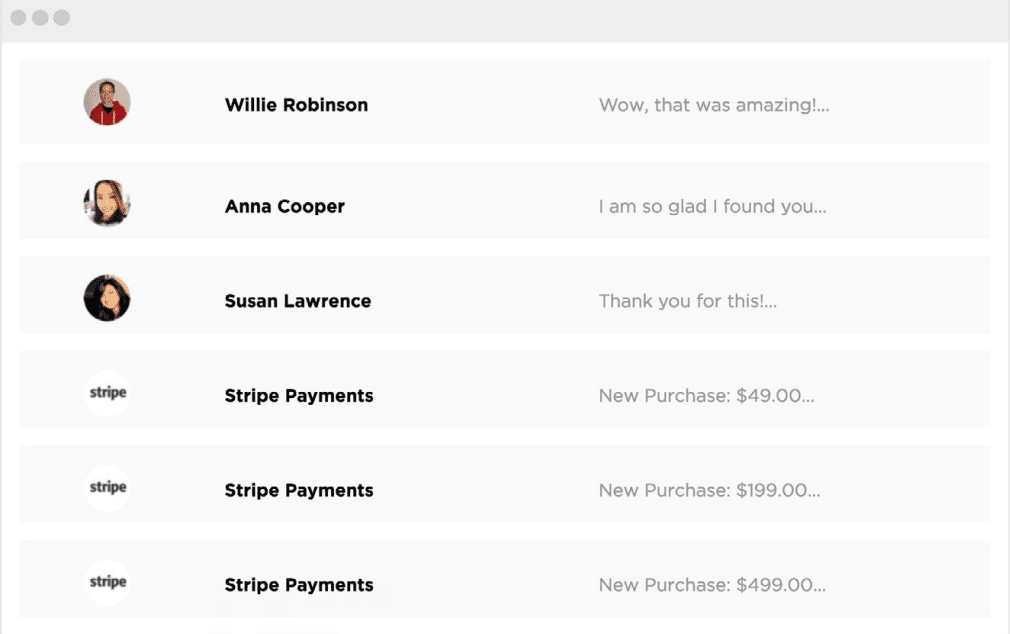View the New Purchase: $199.00 notification text

point(709,491)
